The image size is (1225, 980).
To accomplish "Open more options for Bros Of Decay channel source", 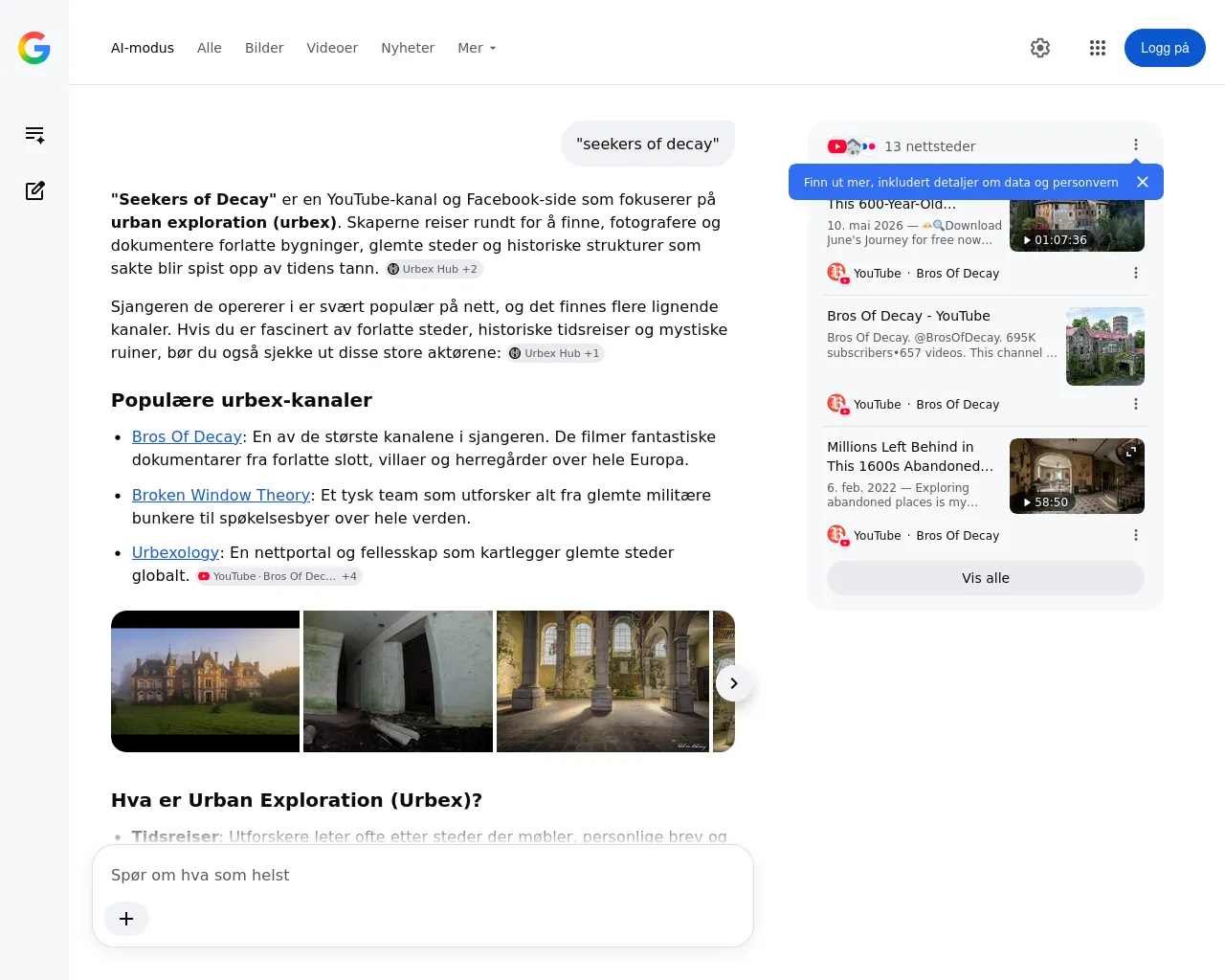I will click(1136, 404).
